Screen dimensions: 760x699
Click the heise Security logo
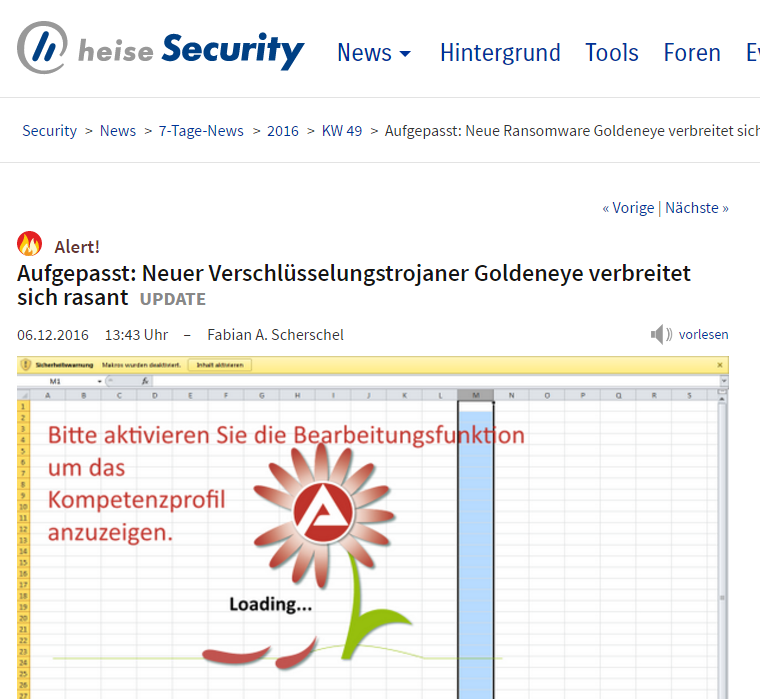[x=160, y=48]
